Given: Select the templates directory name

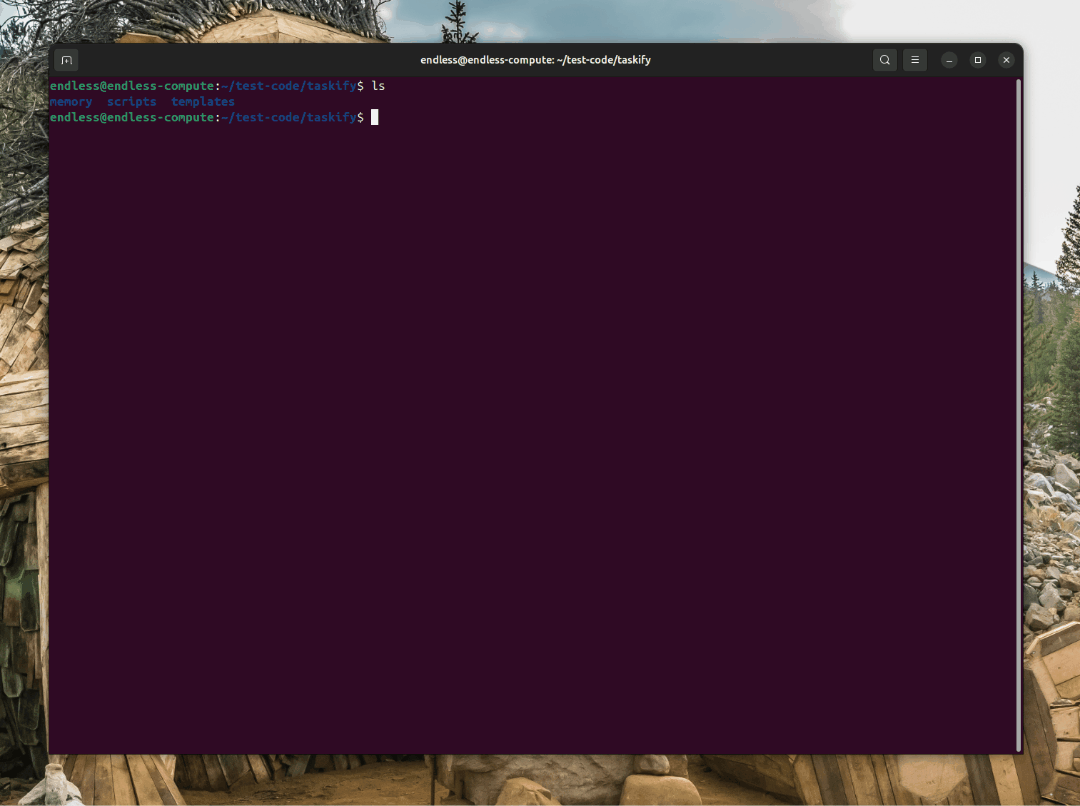Looking at the screenshot, I should point(203,101).
